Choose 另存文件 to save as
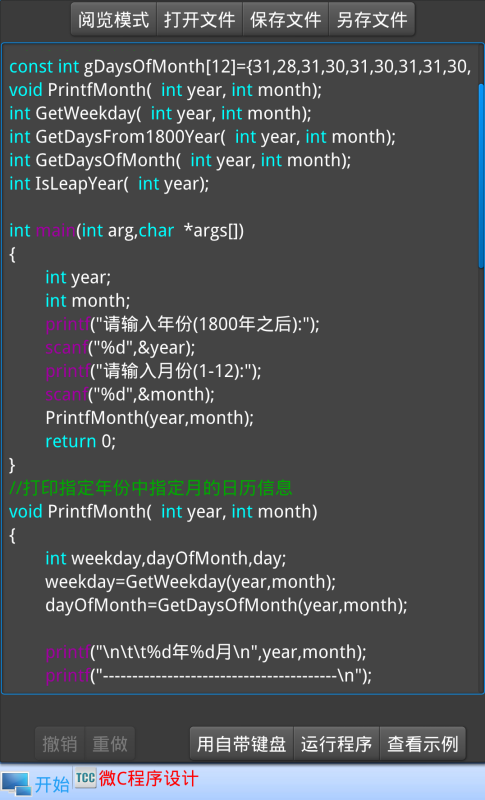The image size is (485, 800). (372, 19)
